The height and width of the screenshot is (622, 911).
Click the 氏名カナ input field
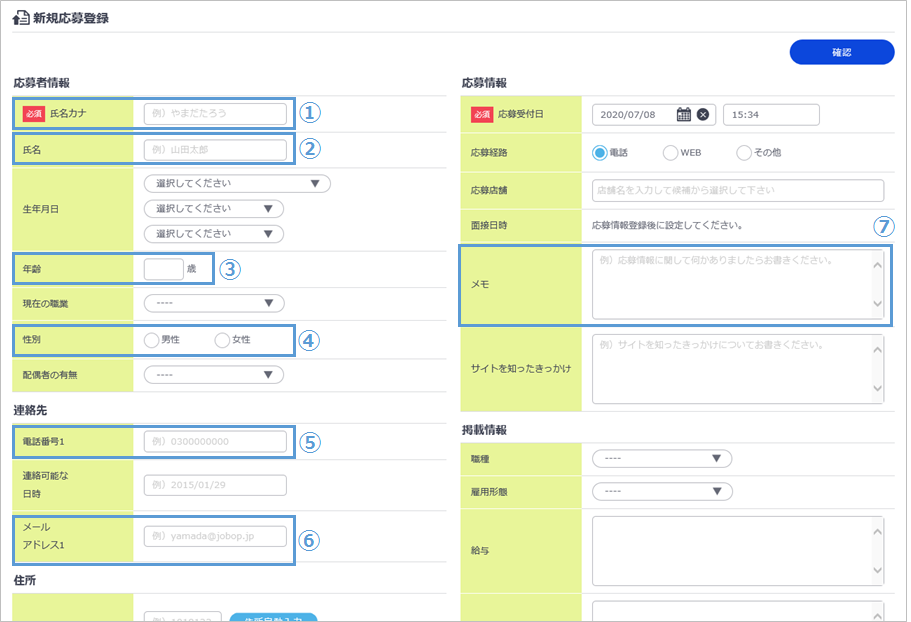point(215,114)
